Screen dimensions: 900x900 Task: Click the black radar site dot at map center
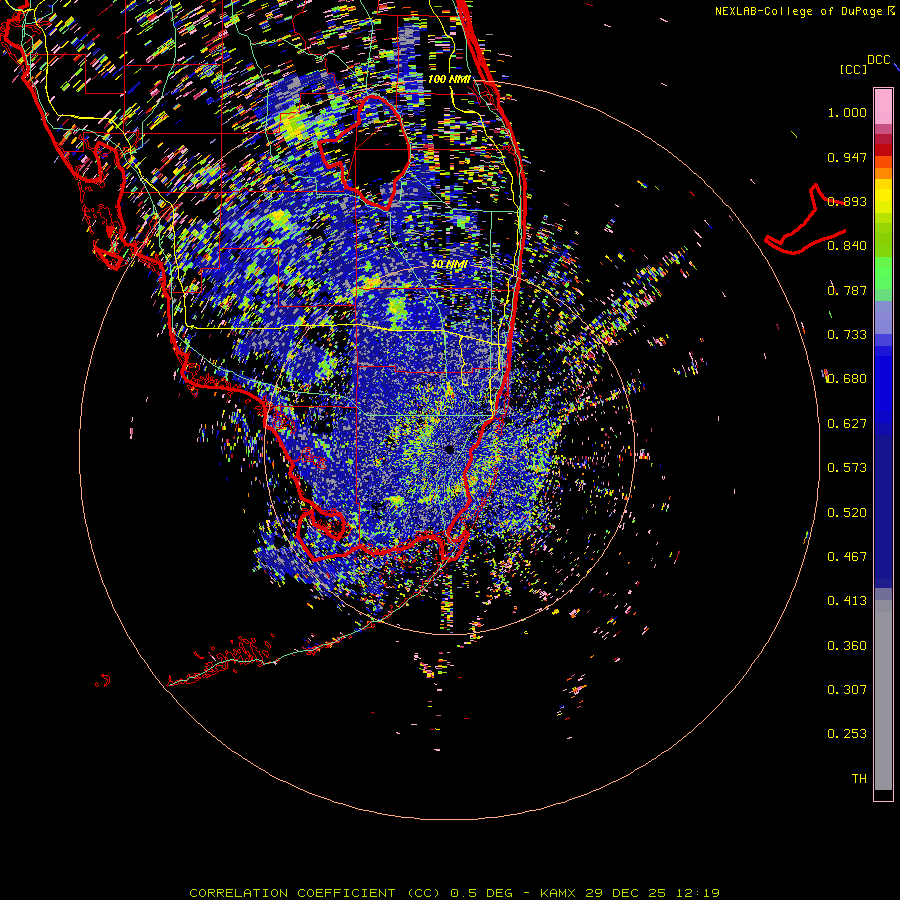(x=449, y=449)
